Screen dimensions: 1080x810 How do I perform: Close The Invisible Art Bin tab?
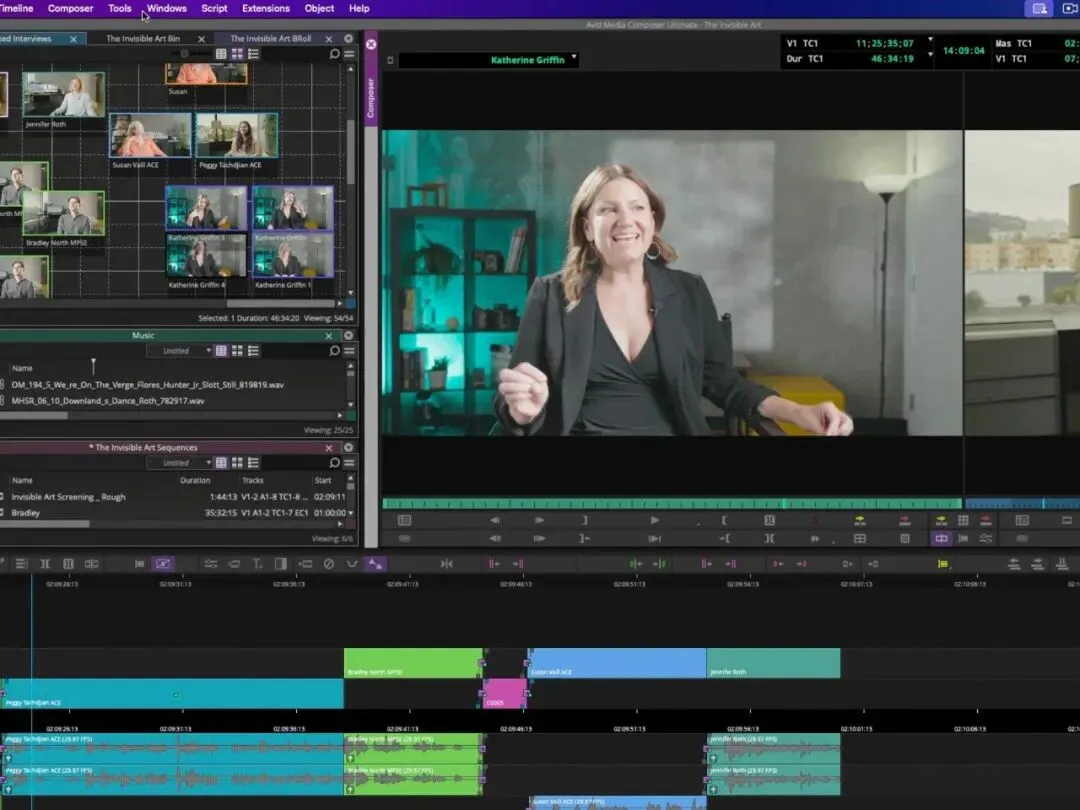pos(201,39)
